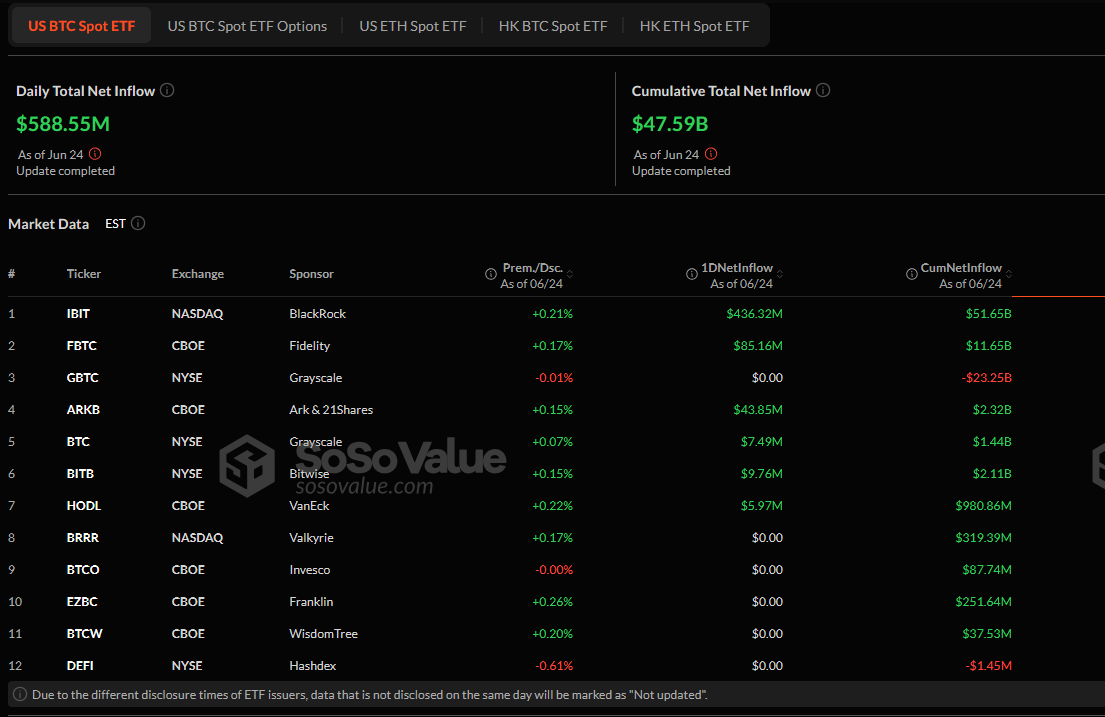The height and width of the screenshot is (717, 1105).
Task: Click Fidelity sponsor name
Action: coord(309,345)
